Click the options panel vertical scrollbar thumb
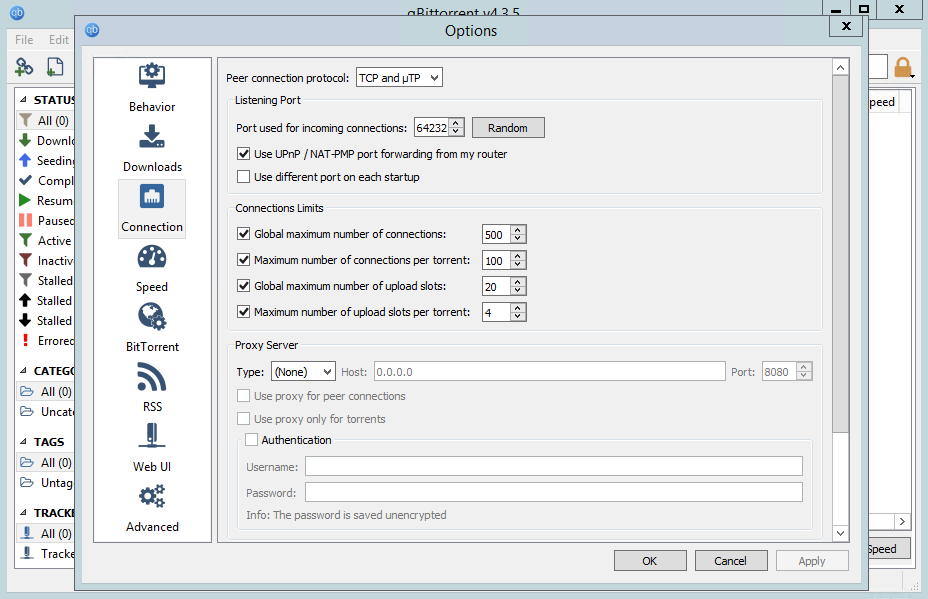Screen dimensions: 928x599 coord(840,253)
